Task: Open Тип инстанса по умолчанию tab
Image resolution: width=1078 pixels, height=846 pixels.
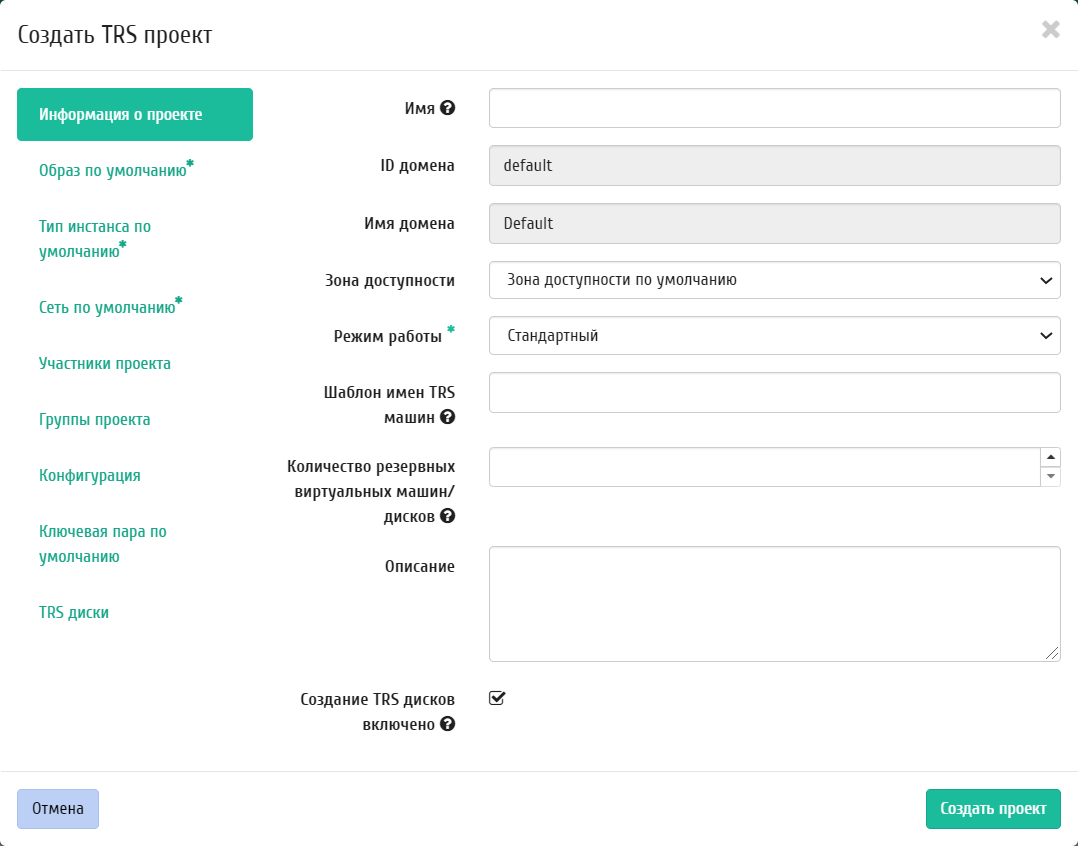Action: coord(95,239)
